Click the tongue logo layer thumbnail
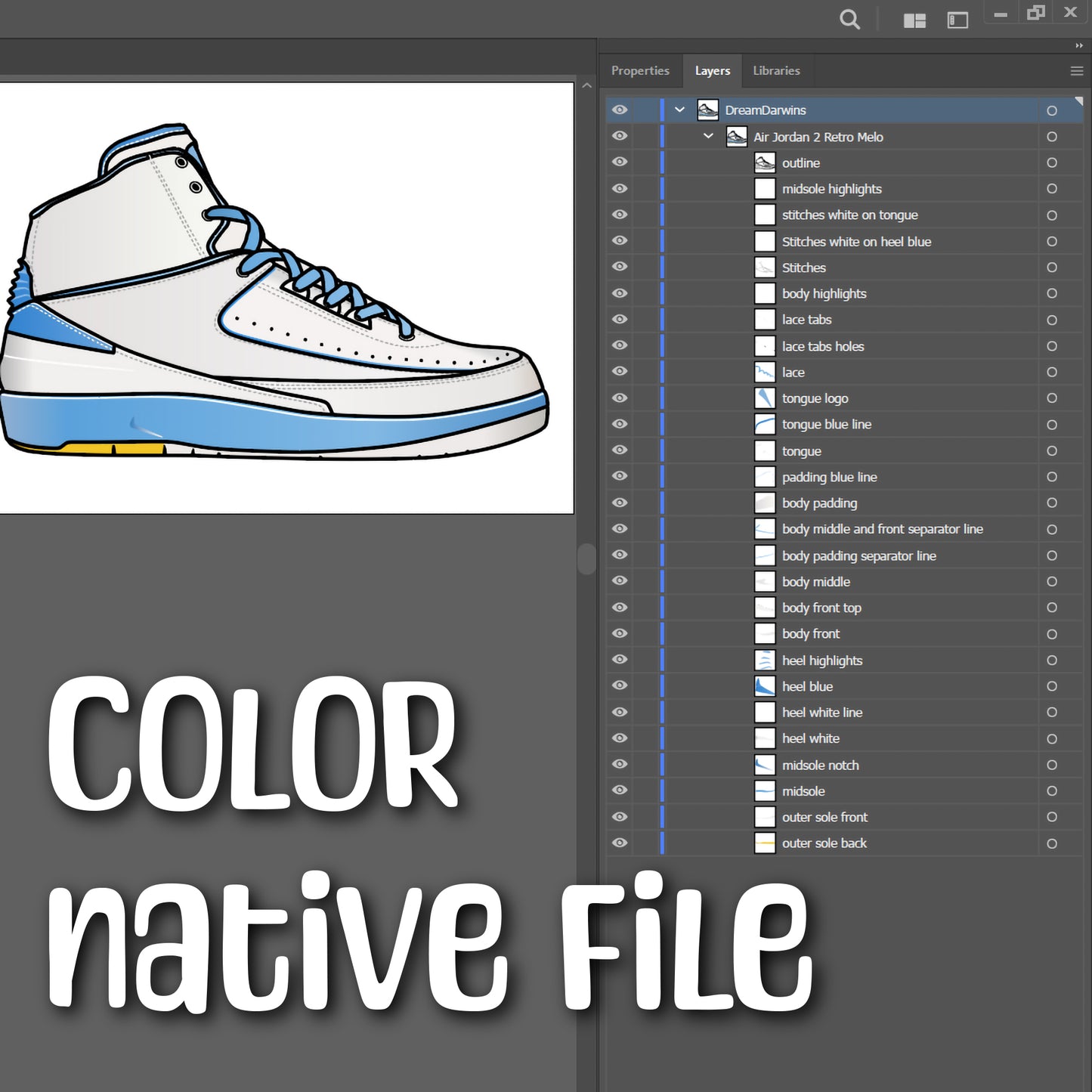The image size is (1092, 1092). coord(765,398)
